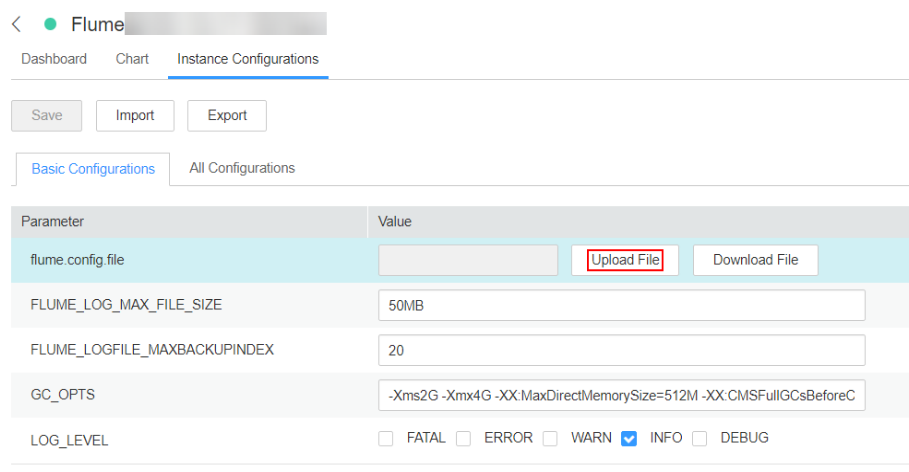Enable the FATAL log level checkbox
The width and height of the screenshot is (909, 472).
point(386,439)
